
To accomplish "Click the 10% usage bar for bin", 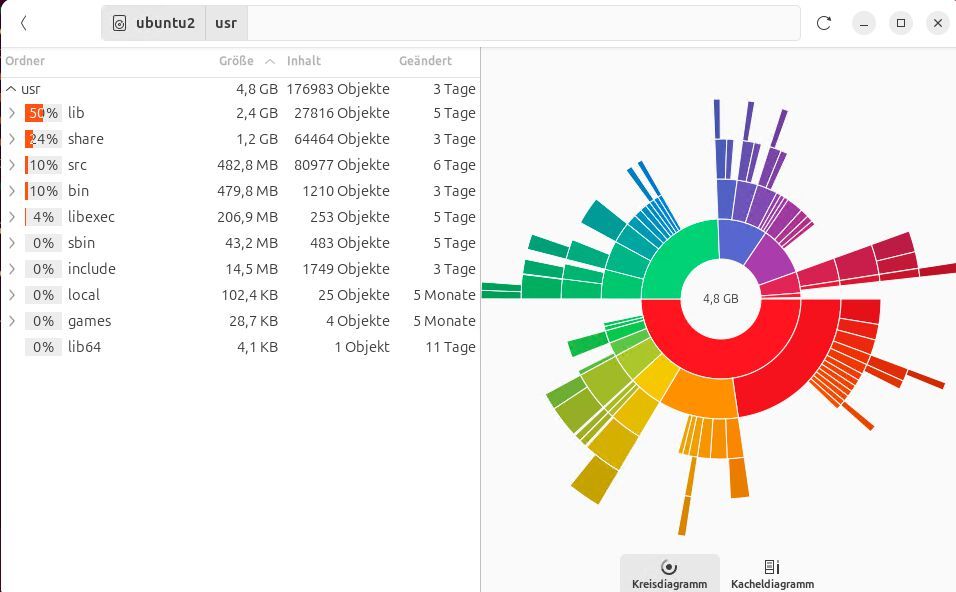I will [43, 191].
